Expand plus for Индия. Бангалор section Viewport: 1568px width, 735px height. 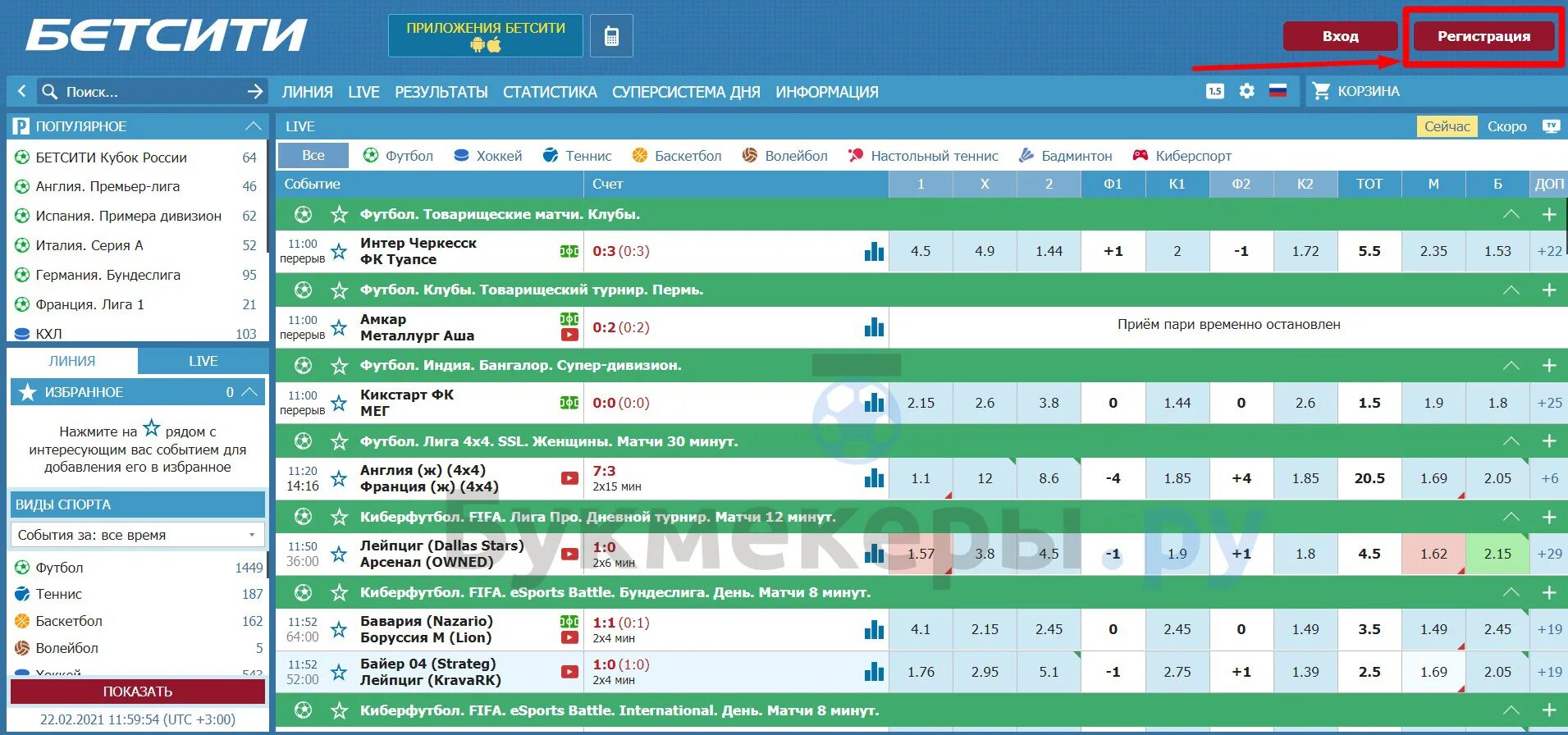click(1549, 365)
